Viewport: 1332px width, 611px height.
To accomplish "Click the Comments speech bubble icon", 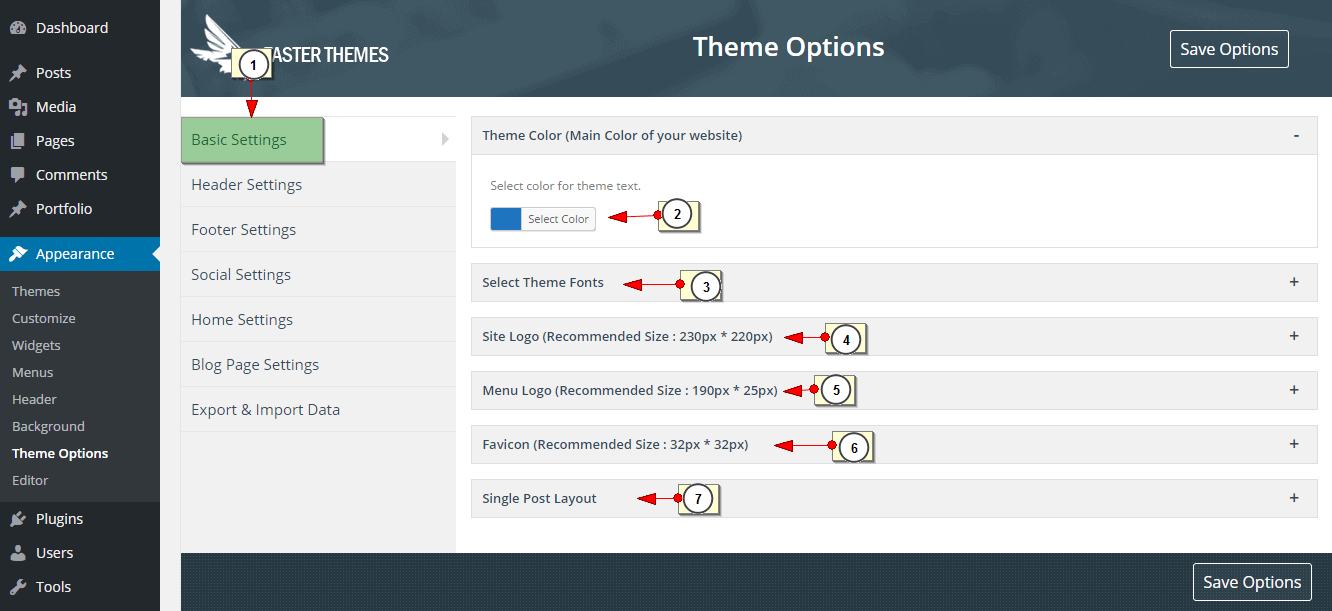I will click(x=18, y=175).
